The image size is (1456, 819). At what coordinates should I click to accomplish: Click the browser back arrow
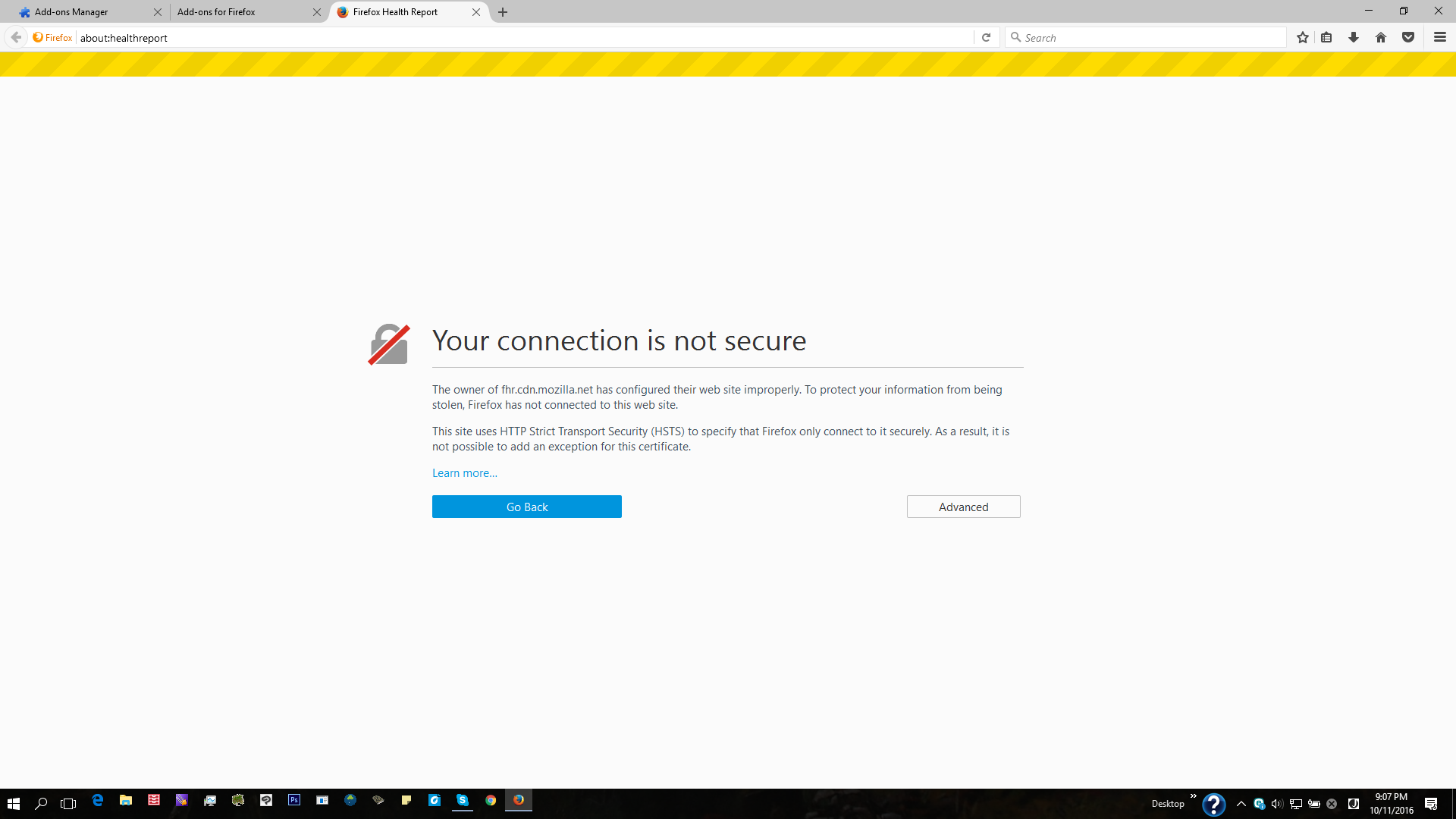pos(16,37)
